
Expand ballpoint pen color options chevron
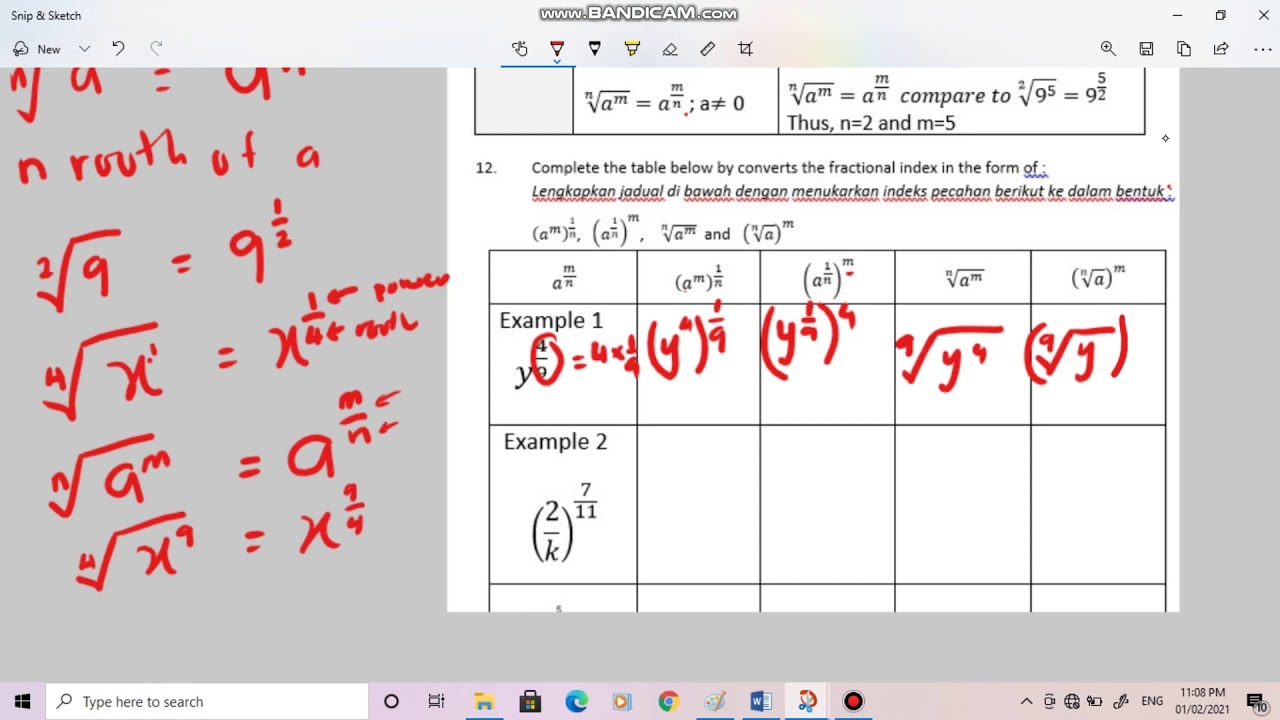click(557, 62)
